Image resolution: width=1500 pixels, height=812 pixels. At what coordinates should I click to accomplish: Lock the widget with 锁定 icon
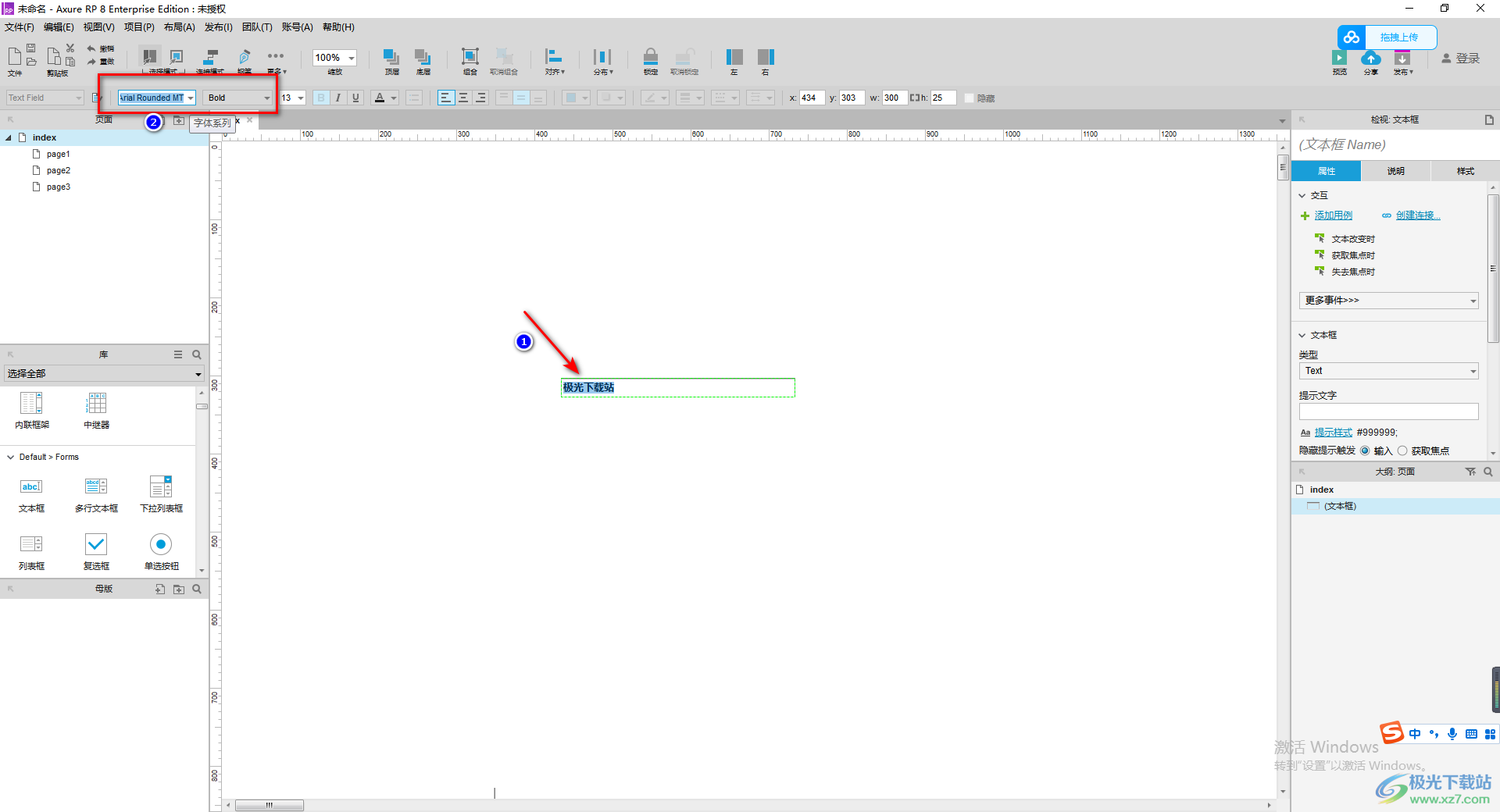651,56
